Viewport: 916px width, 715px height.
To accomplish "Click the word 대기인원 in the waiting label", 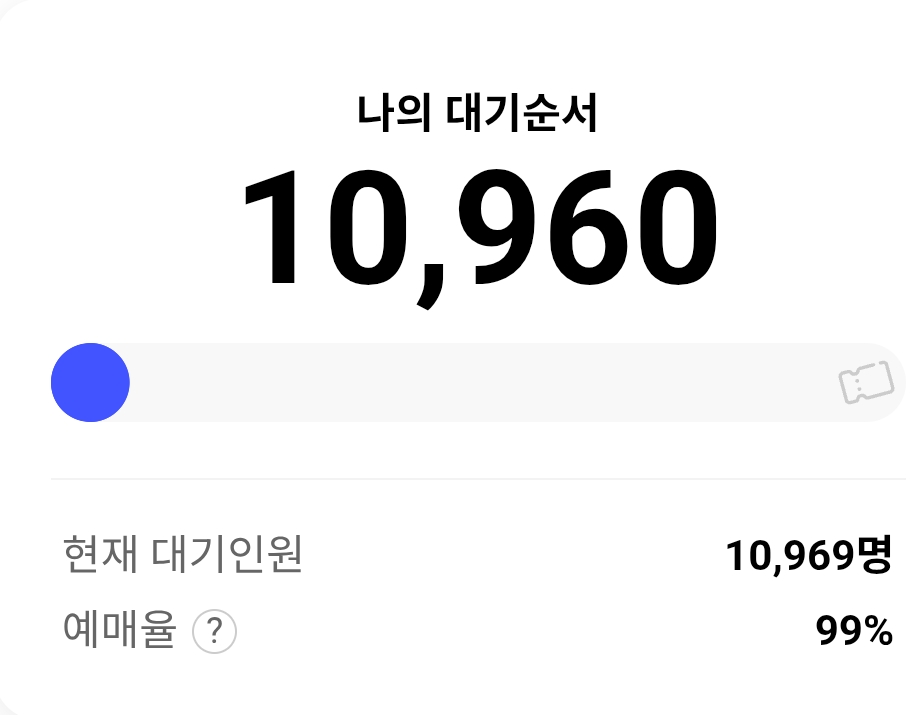I will click(x=227, y=554).
